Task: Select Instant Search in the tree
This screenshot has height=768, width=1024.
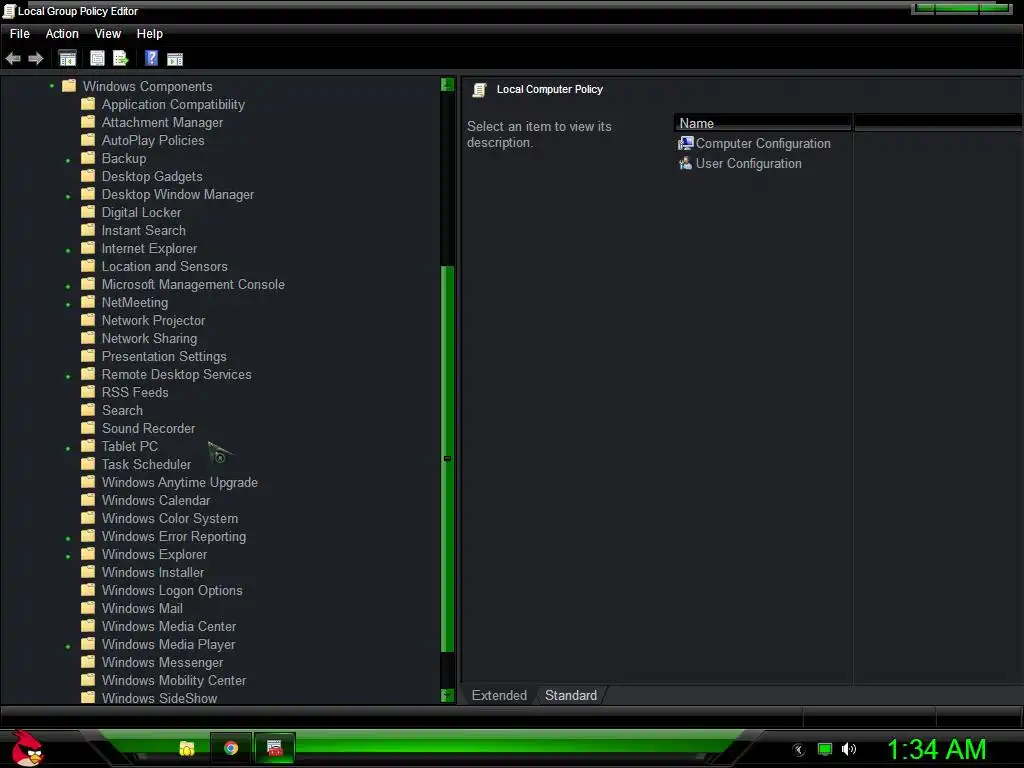Action: click(x=144, y=230)
